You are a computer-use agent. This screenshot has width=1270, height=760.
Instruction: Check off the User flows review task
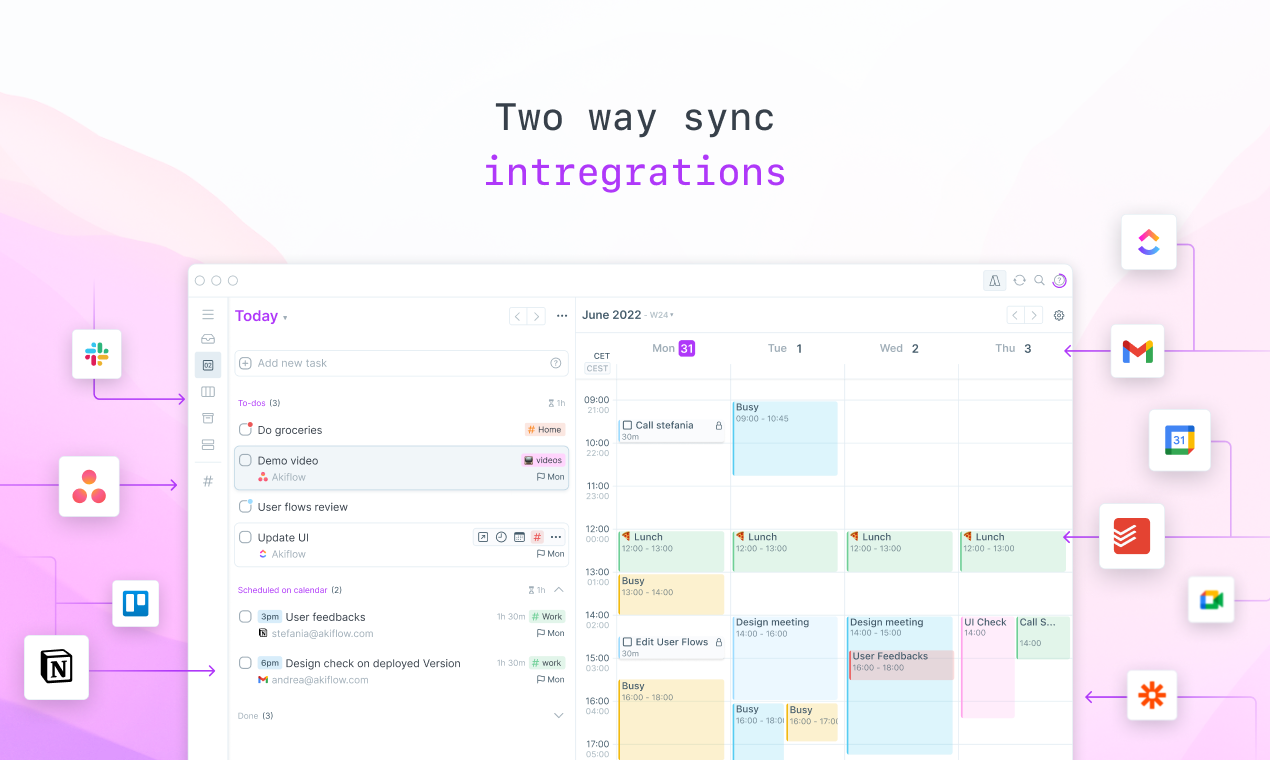click(245, 506)
